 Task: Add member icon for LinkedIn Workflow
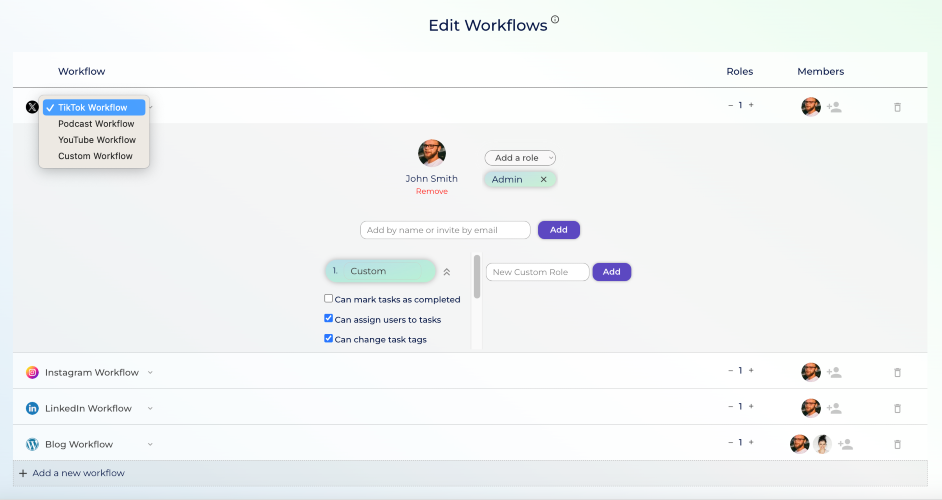coord(834,409)
